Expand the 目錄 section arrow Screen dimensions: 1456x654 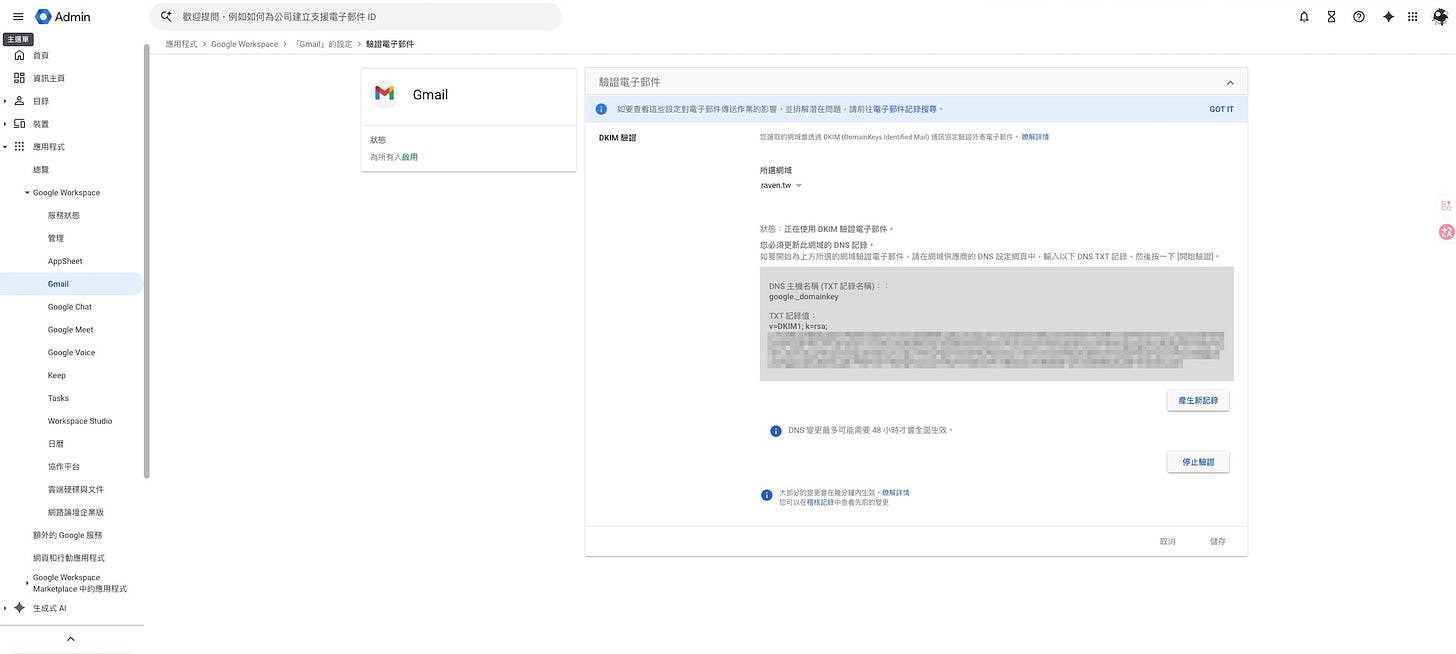click(x=5, y=101)
